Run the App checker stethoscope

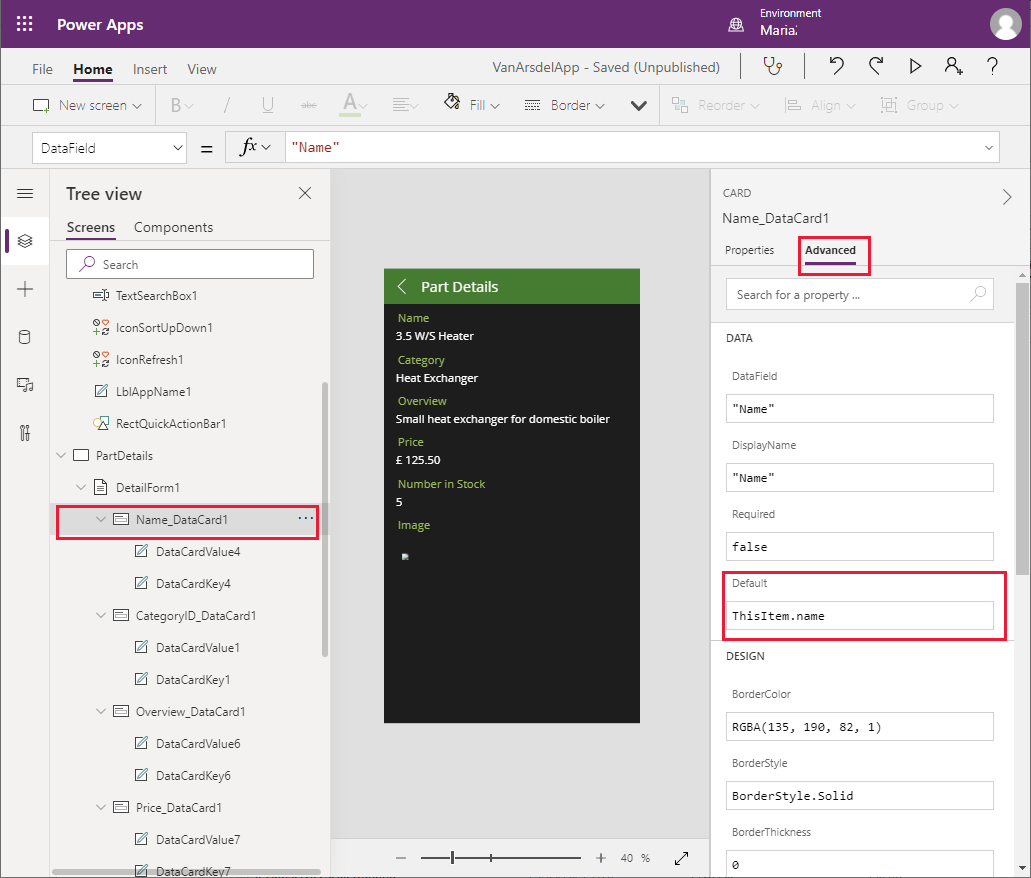pos(773,66)
